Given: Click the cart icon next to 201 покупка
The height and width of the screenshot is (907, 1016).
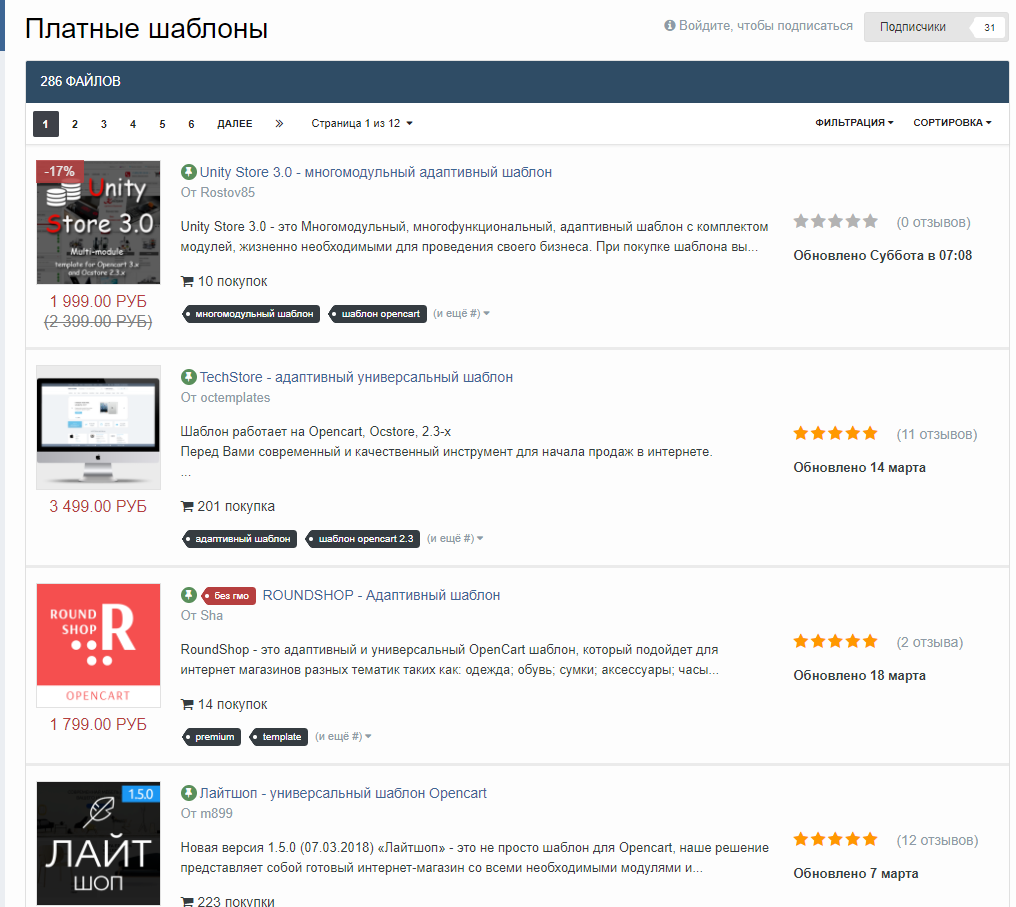Looking at the screenshot, I should tap(187, 507).
